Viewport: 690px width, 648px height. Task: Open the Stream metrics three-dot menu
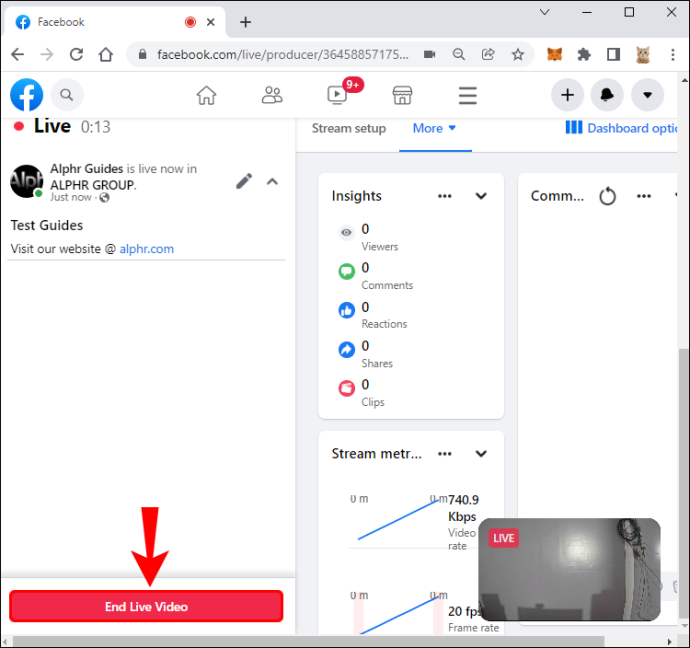click(444, 454)
